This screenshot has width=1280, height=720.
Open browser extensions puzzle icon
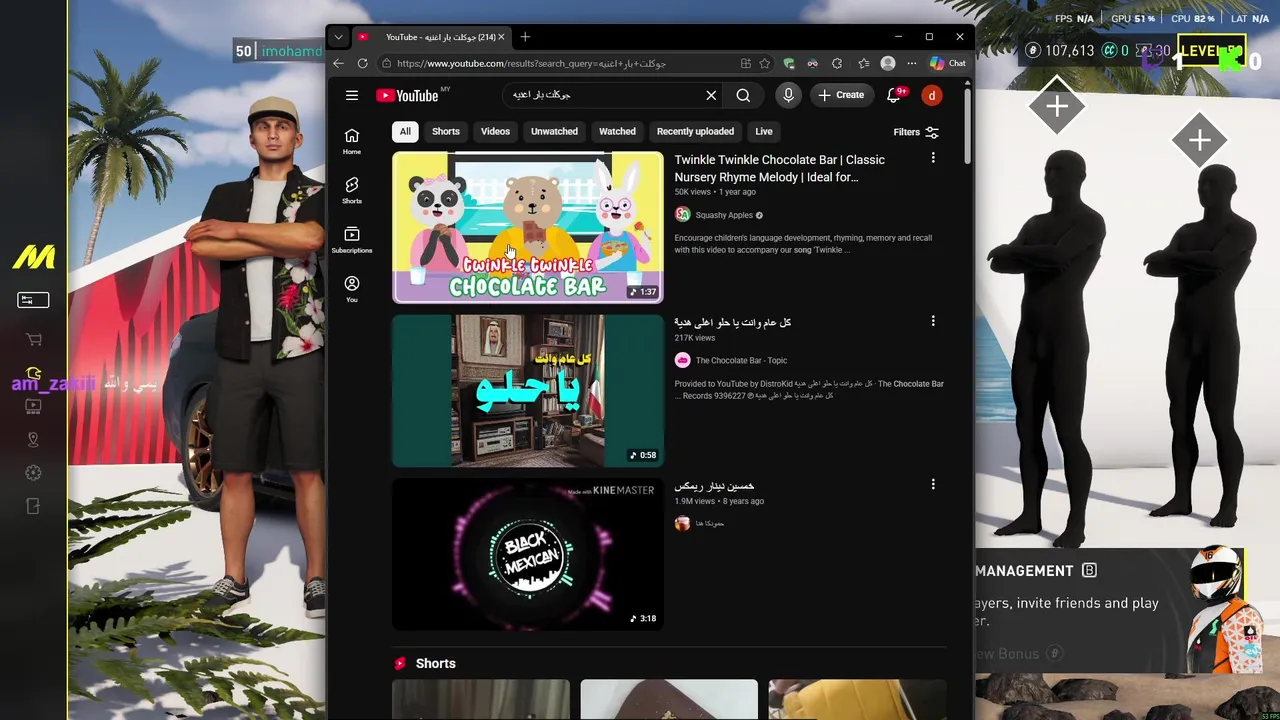tap(837, 63)
